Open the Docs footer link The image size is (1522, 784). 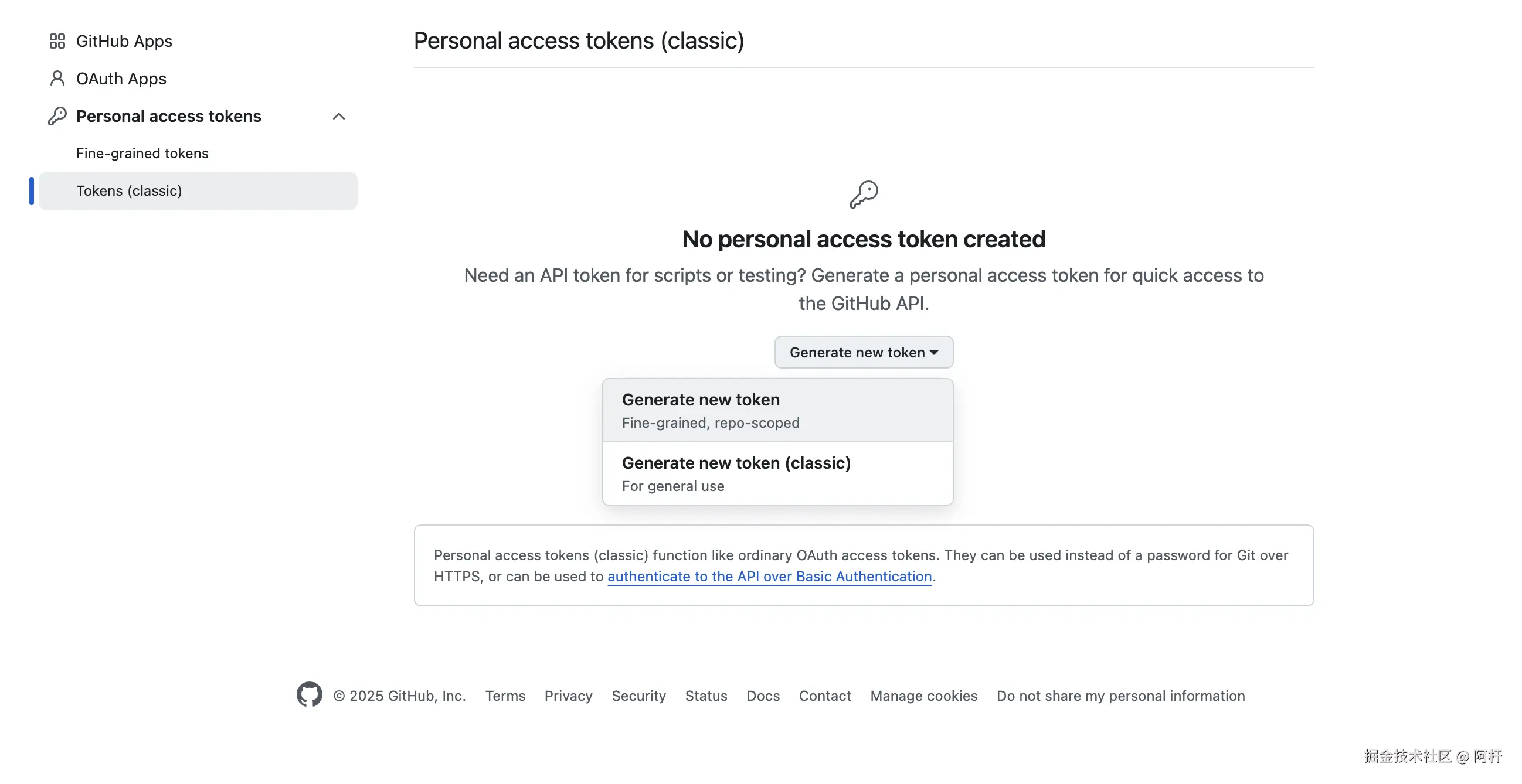pos(763,696)
